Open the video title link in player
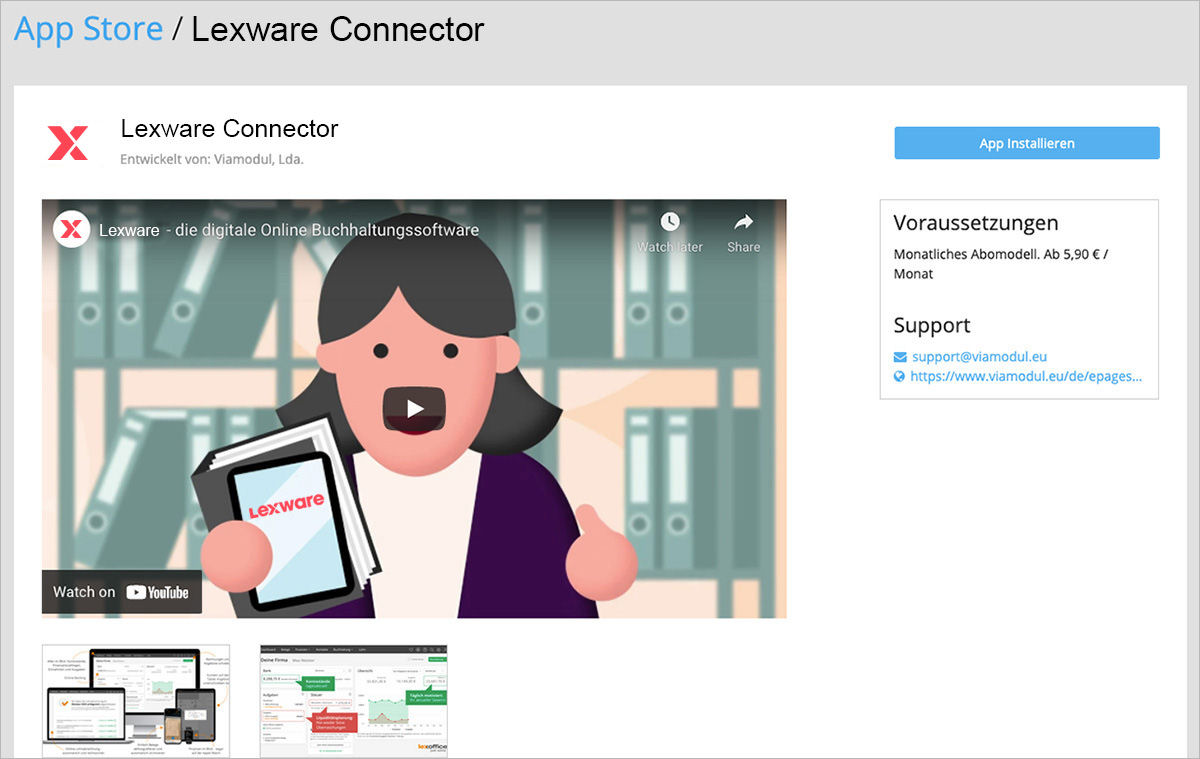 (289, 230)
